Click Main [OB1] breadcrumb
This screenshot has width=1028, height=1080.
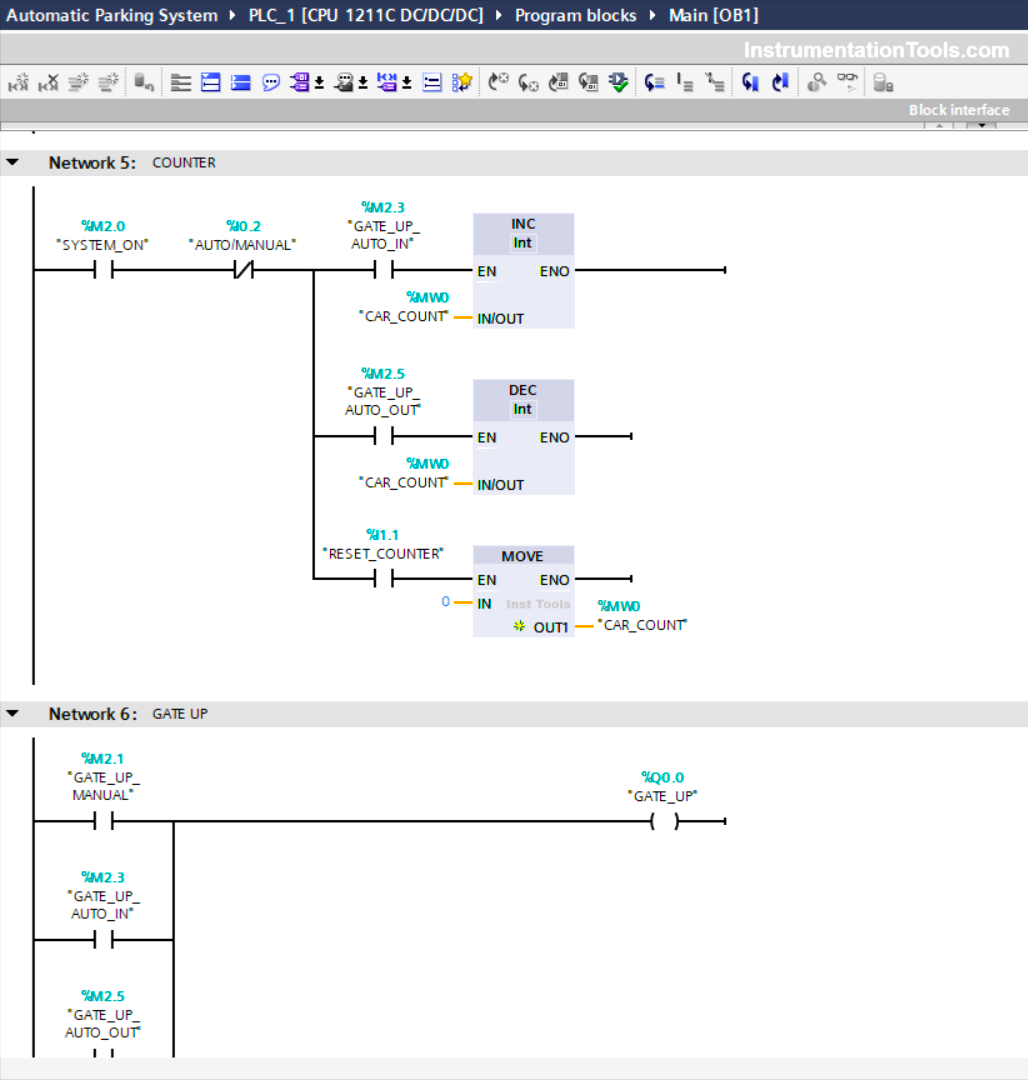713,15
